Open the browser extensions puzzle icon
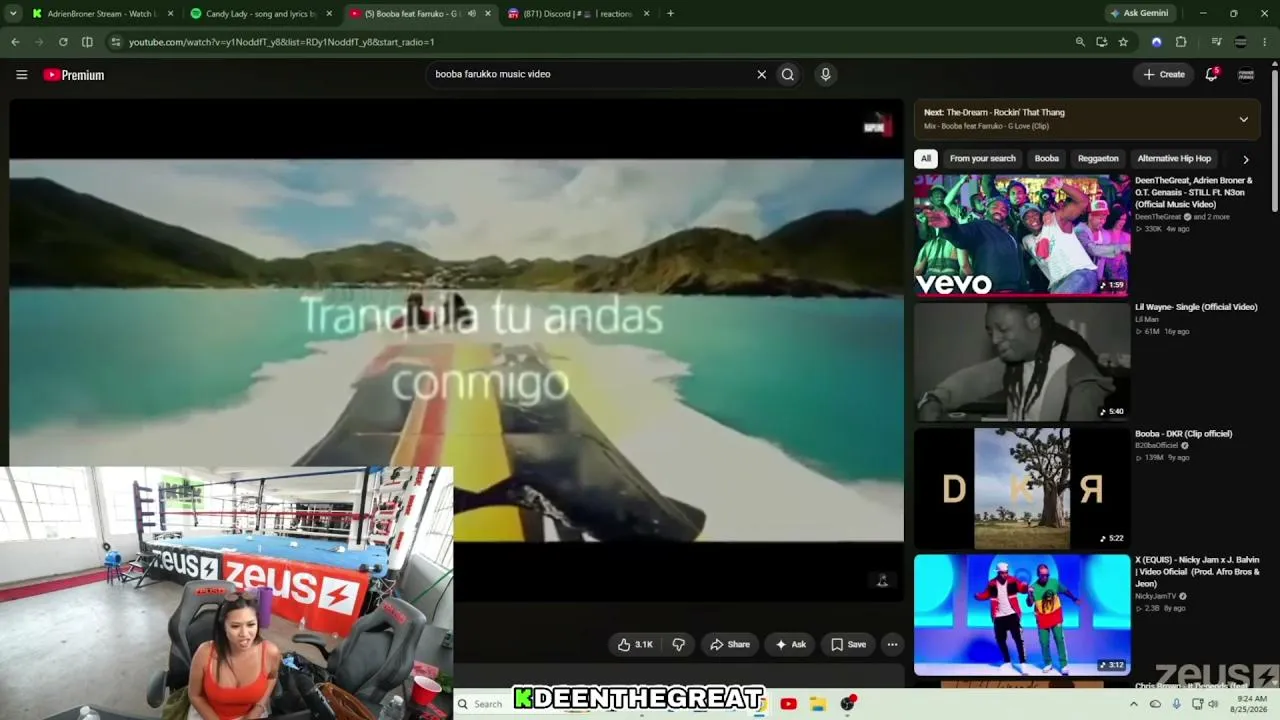The height and width of the screenshot is (720, 1280). [1181, 42]
